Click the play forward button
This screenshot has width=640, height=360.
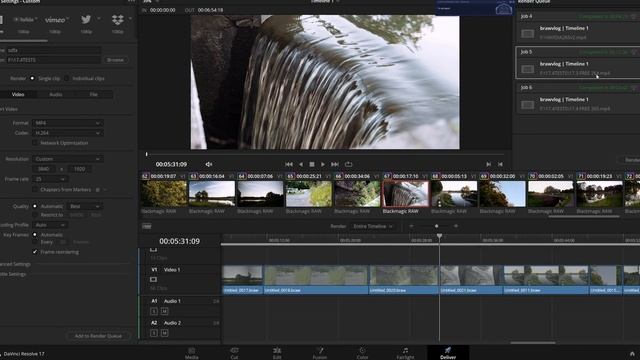[x=323, y=164]
